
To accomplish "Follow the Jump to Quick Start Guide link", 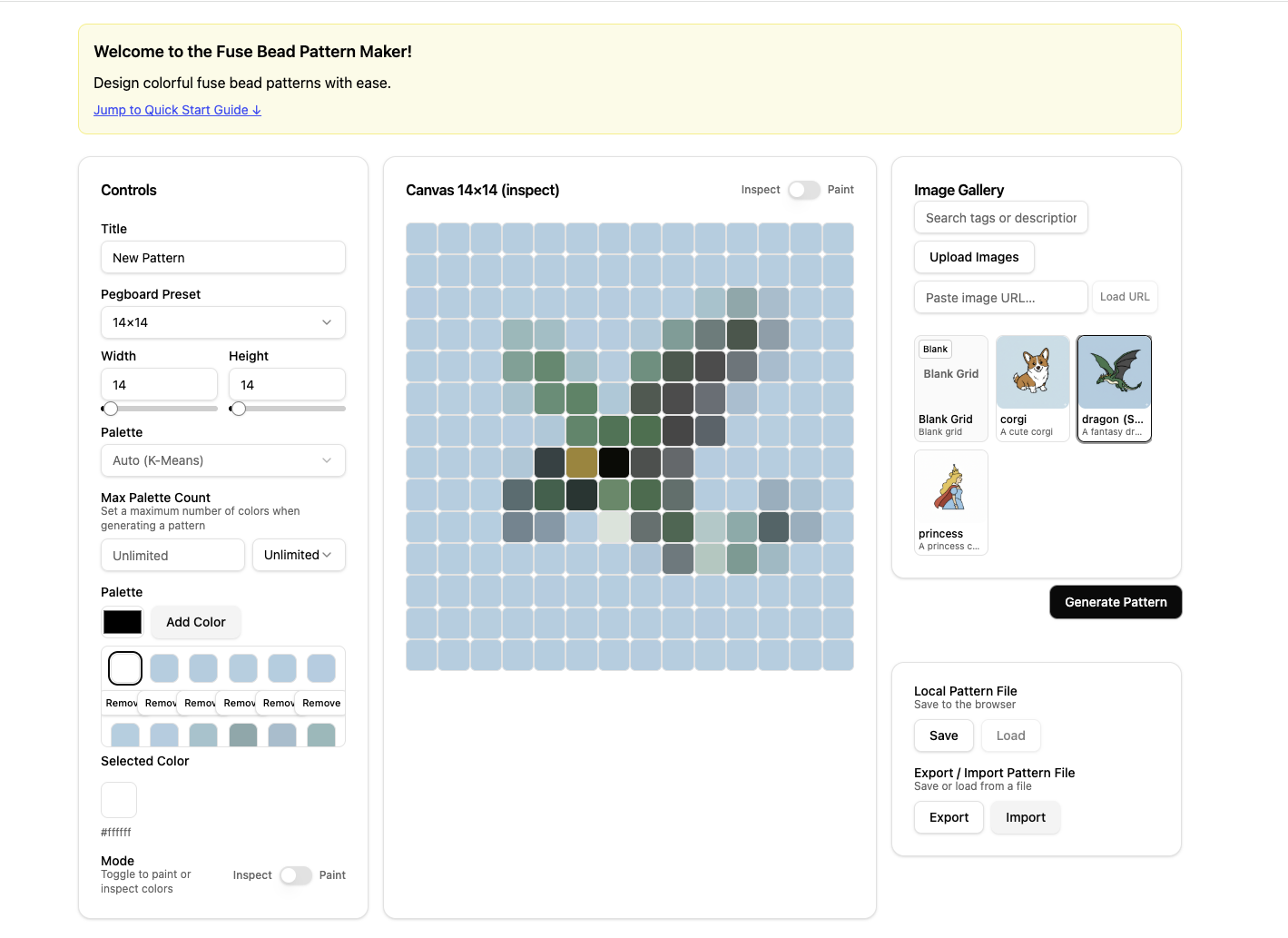I will coord(177,110).
